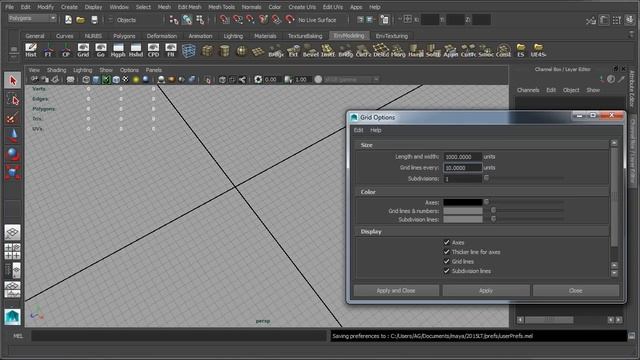Click the Grid shelf button
Image resolution: width=640 pixels, height=360 pixels.
[x=83, y=50]
